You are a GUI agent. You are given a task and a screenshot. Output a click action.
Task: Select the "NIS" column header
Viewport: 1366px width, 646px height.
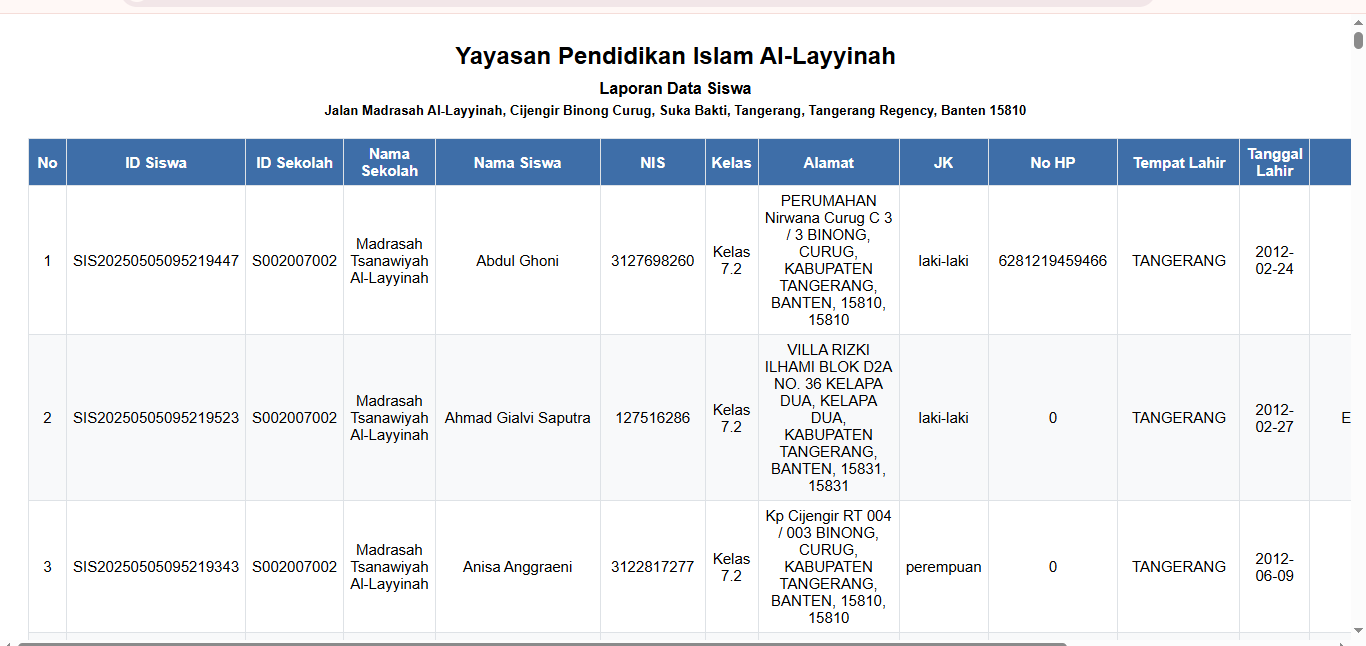(652, 162)
